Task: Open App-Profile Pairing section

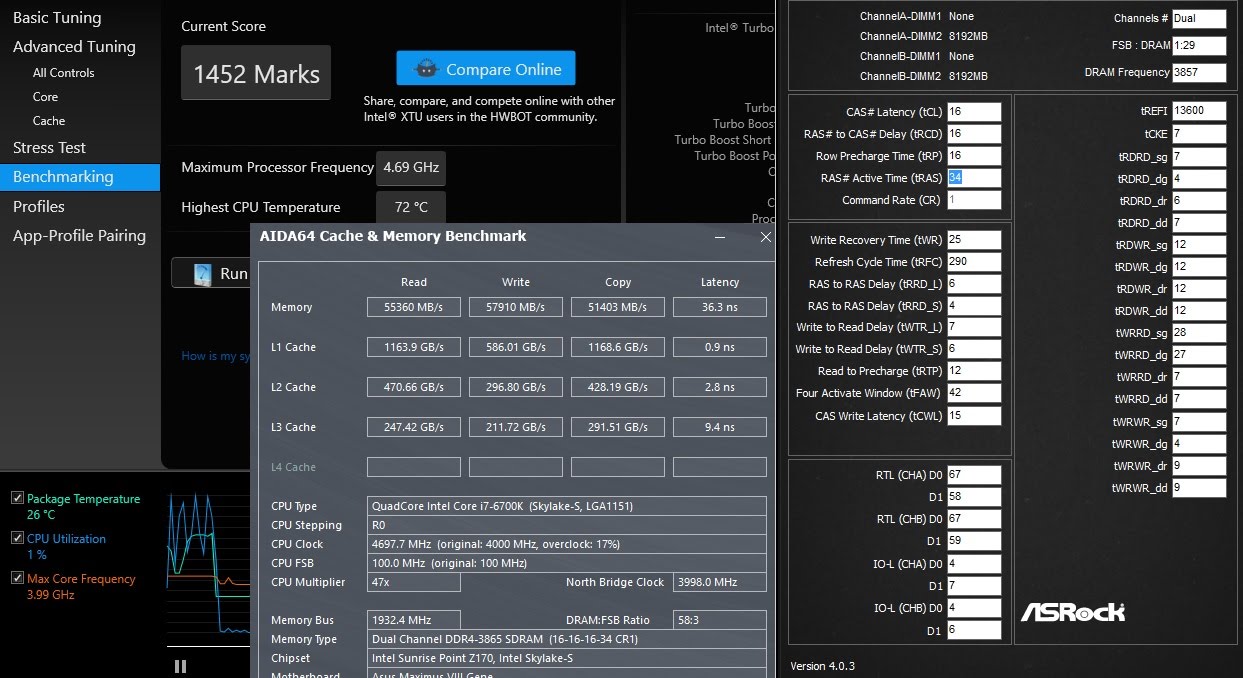Action: [79, 236]
